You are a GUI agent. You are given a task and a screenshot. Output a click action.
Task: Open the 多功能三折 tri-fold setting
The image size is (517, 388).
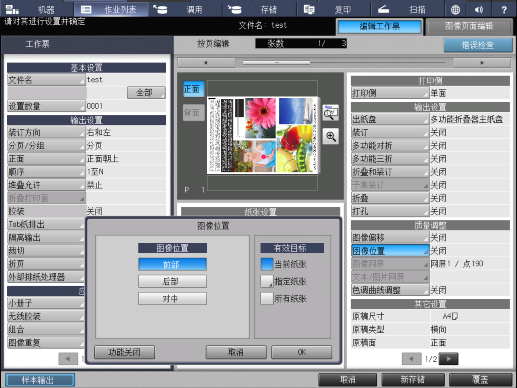(390, 159)
